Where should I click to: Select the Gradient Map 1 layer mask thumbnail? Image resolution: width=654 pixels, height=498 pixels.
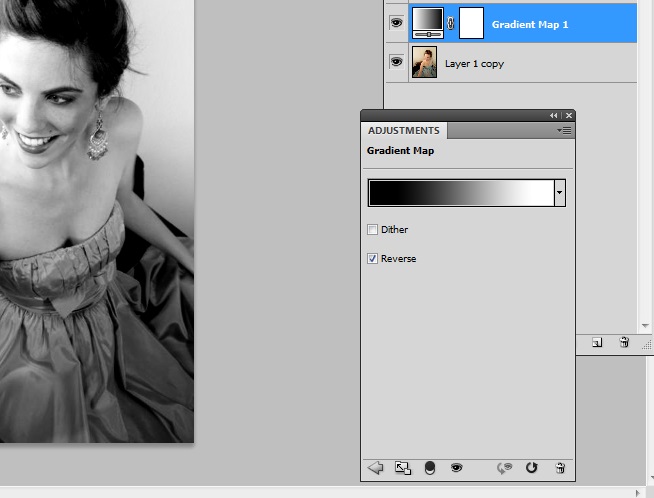(x=472, y=23)
